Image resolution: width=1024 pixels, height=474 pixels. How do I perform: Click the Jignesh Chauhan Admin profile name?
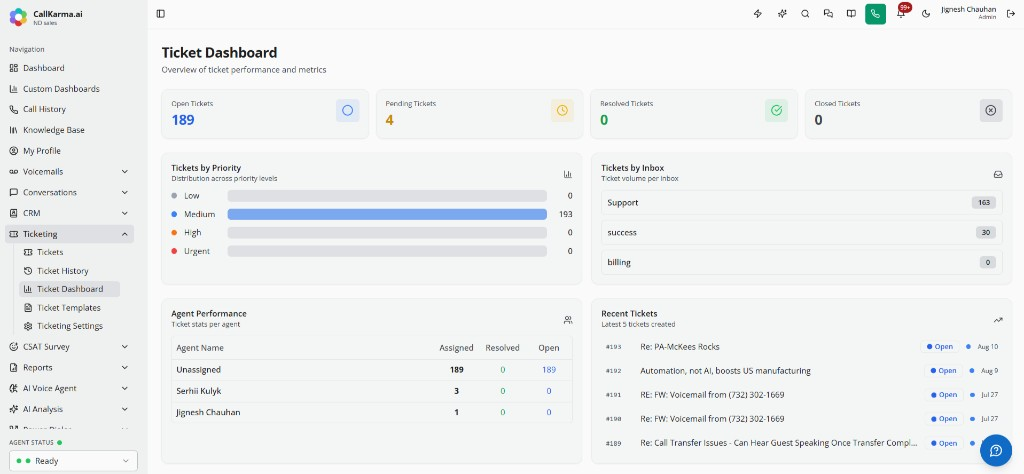(968, 12)
